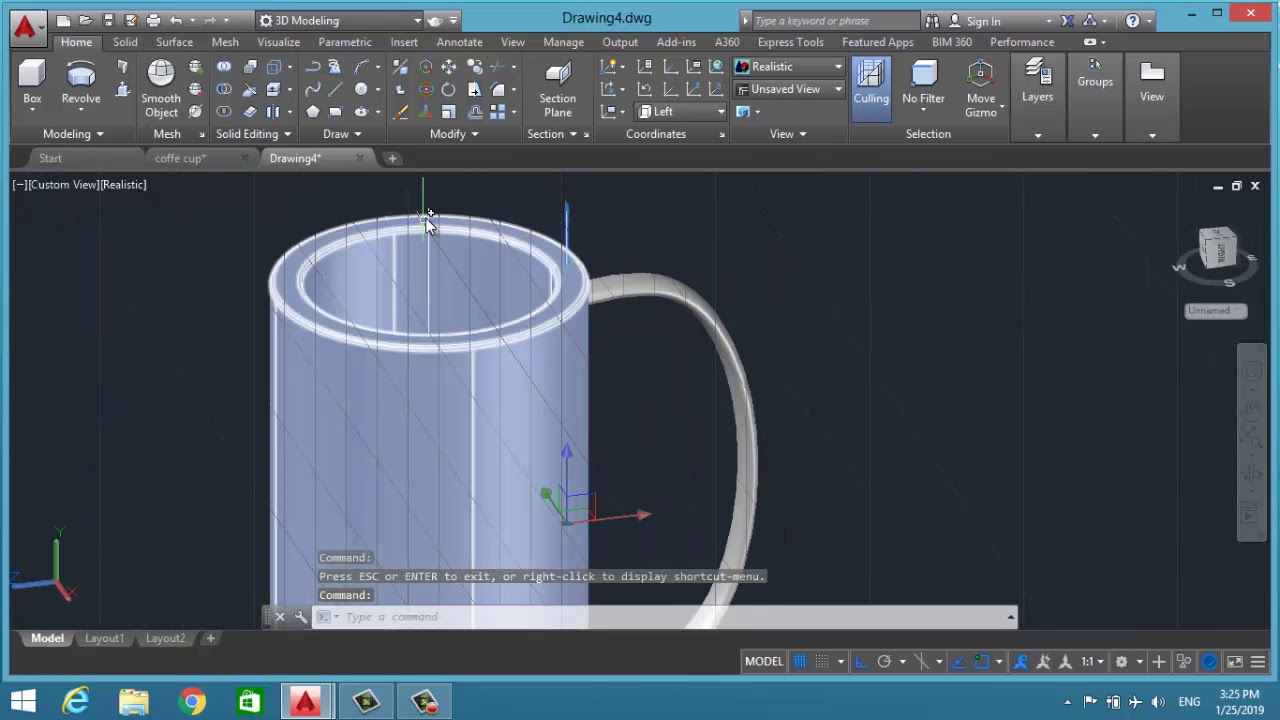Click the Save icon in quick access toolbar
Image resolution: width=1280 pixels, height=720 pixels.
pyautogui.click(x=108, y=20)
